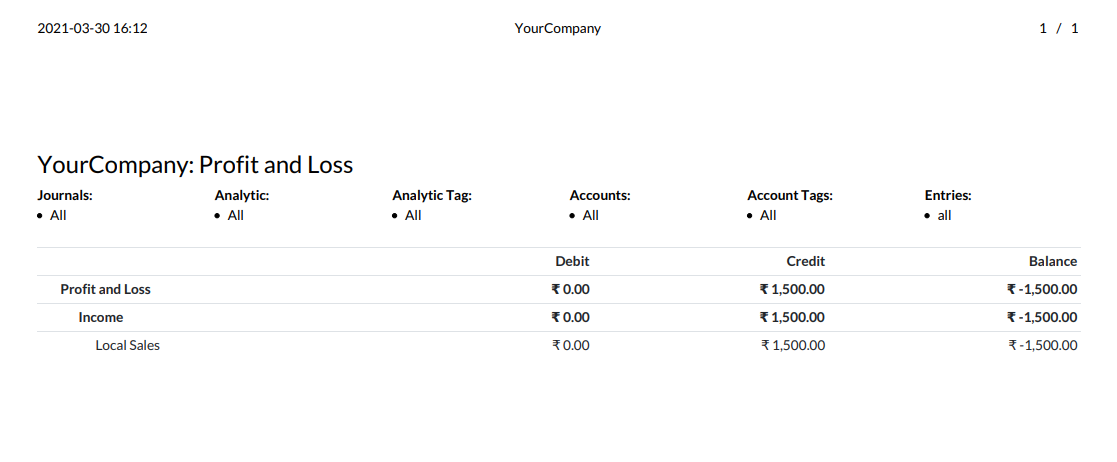Click the 2021-03-30 16:12 timestamp
The width and height of the screenshot is (1117, 462).
(93, 28)
